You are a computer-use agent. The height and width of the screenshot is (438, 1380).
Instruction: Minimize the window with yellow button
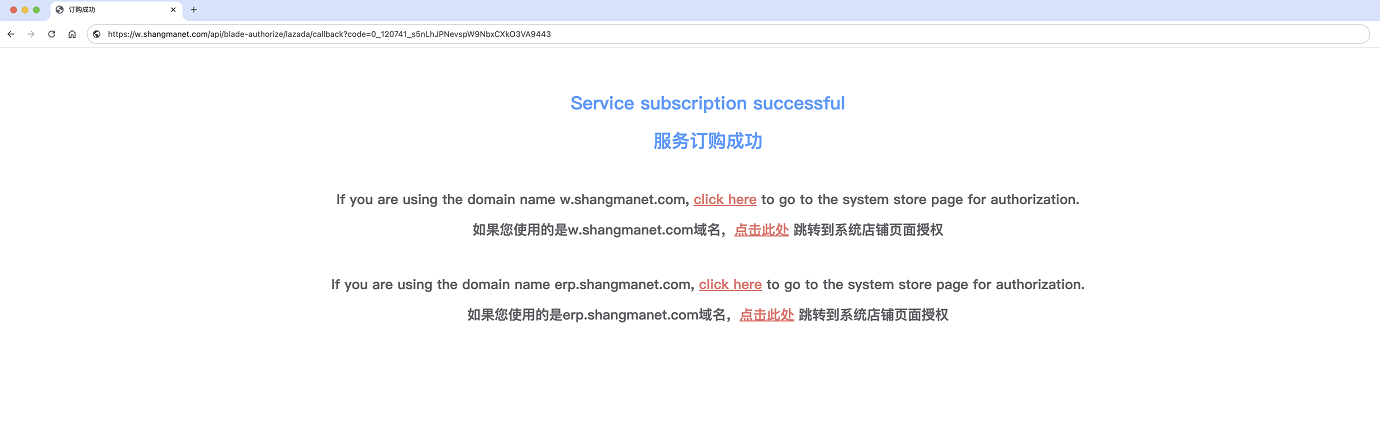pyautogui.click(x=24, y=10)
